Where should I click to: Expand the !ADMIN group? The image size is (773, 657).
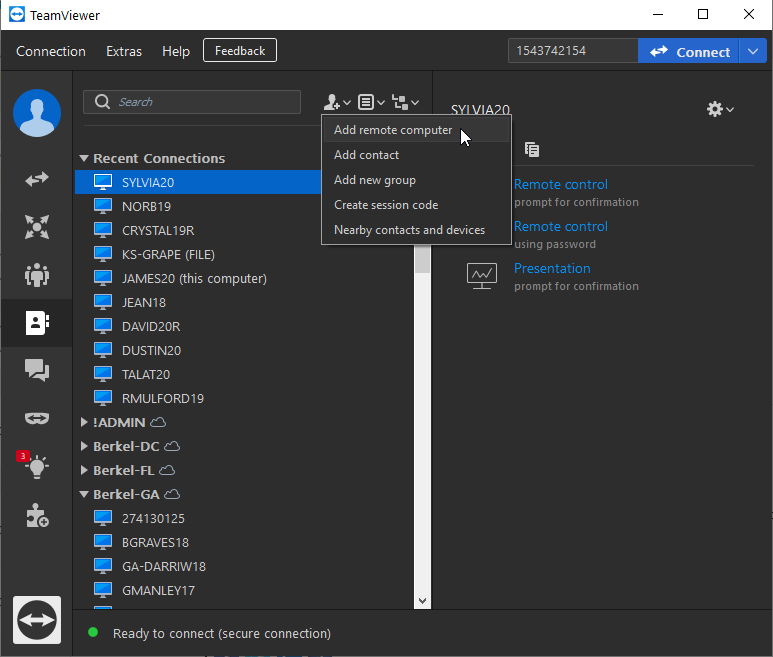84,422
